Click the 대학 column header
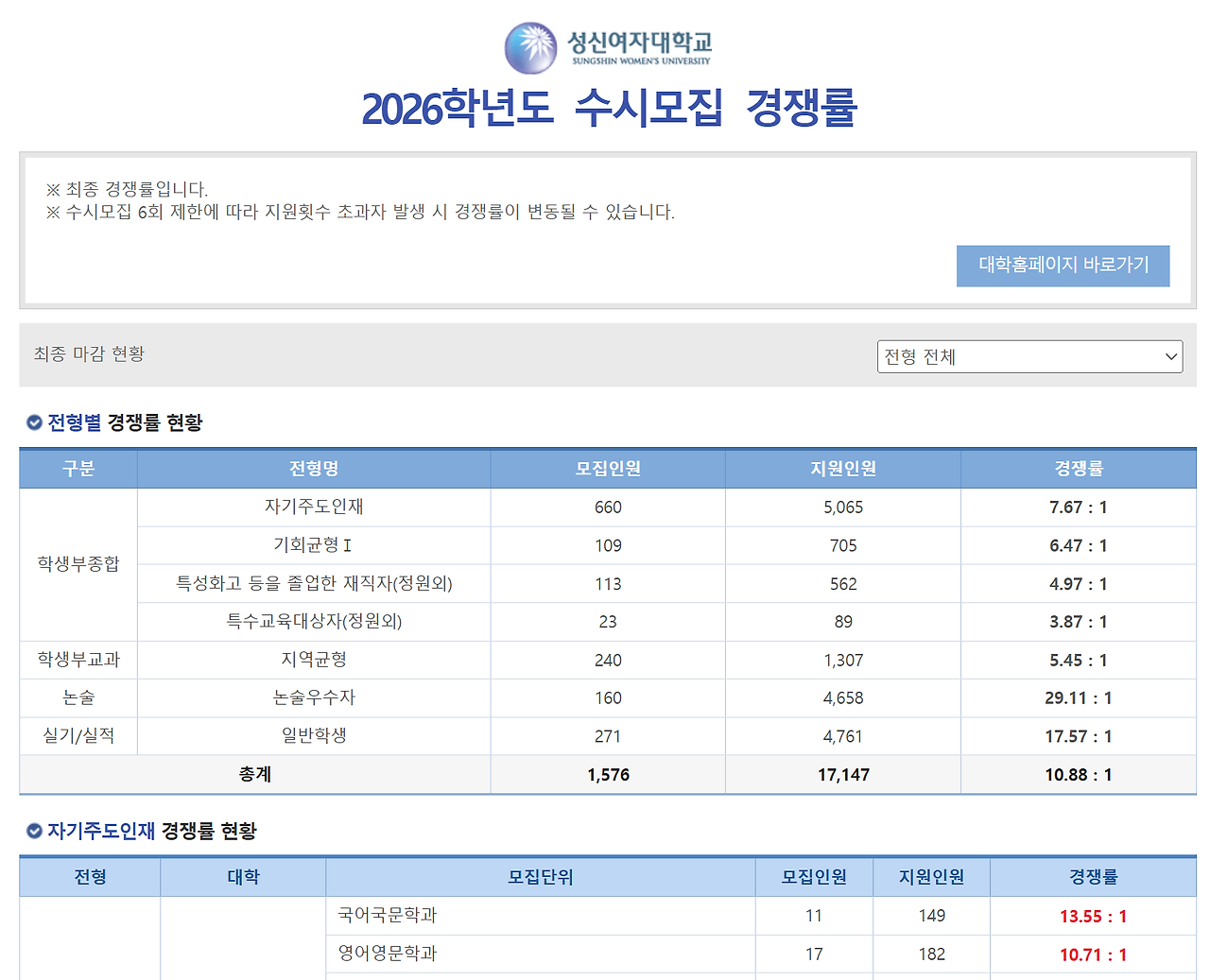Image resolution: width=1210 pixels, height=980 pixels. (x=243, y=877)
